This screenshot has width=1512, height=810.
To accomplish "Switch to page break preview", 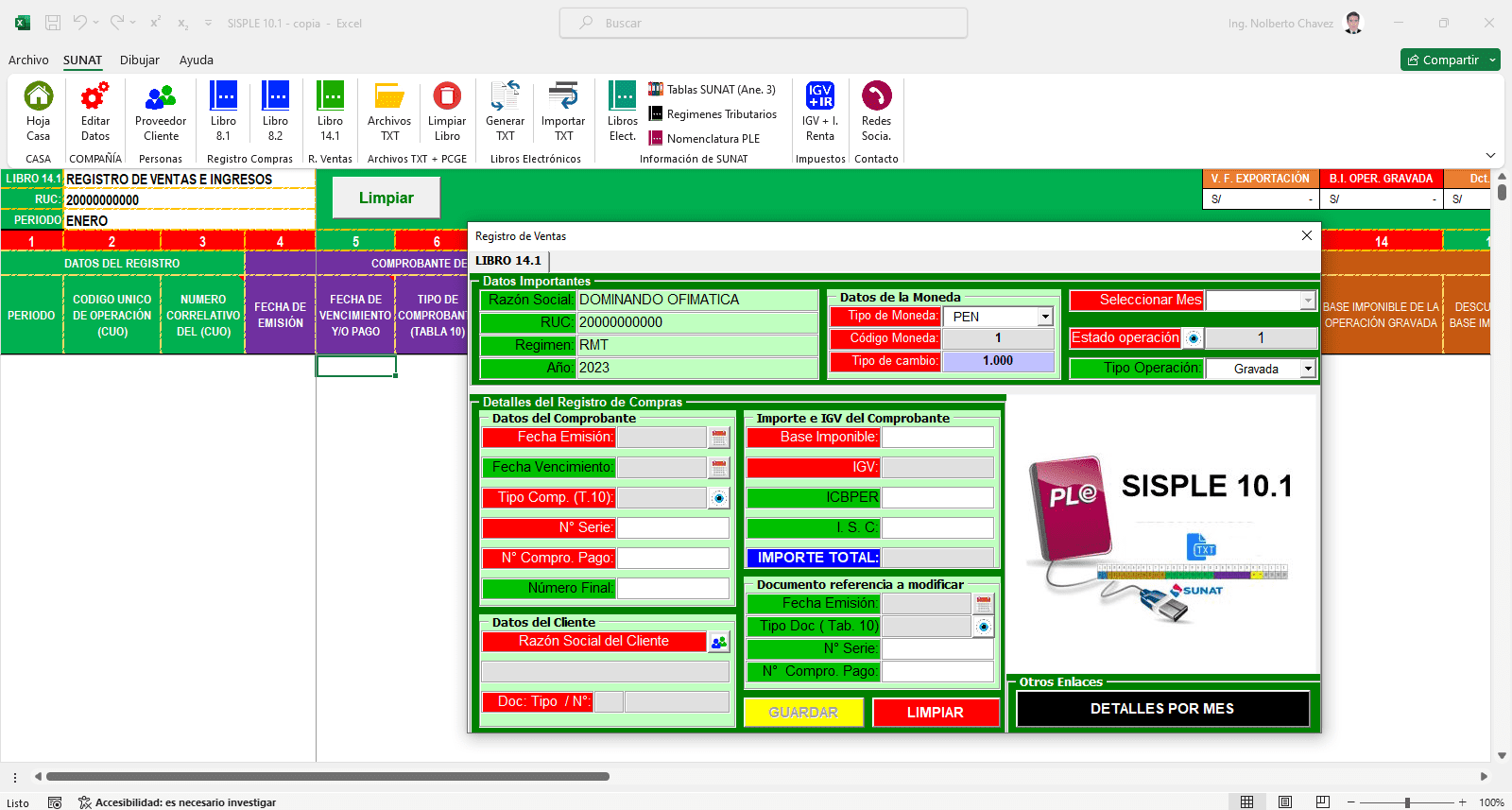I will 1323,801.
